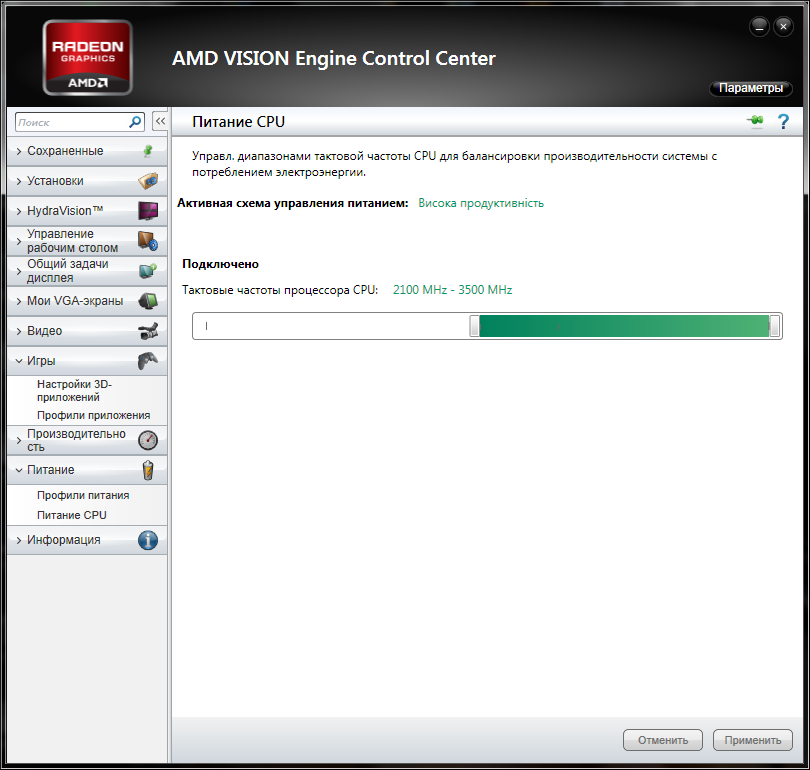The width and height of the screenshot is (810, 770).
Task: Open Профили питания page
Action: (83, 495)
